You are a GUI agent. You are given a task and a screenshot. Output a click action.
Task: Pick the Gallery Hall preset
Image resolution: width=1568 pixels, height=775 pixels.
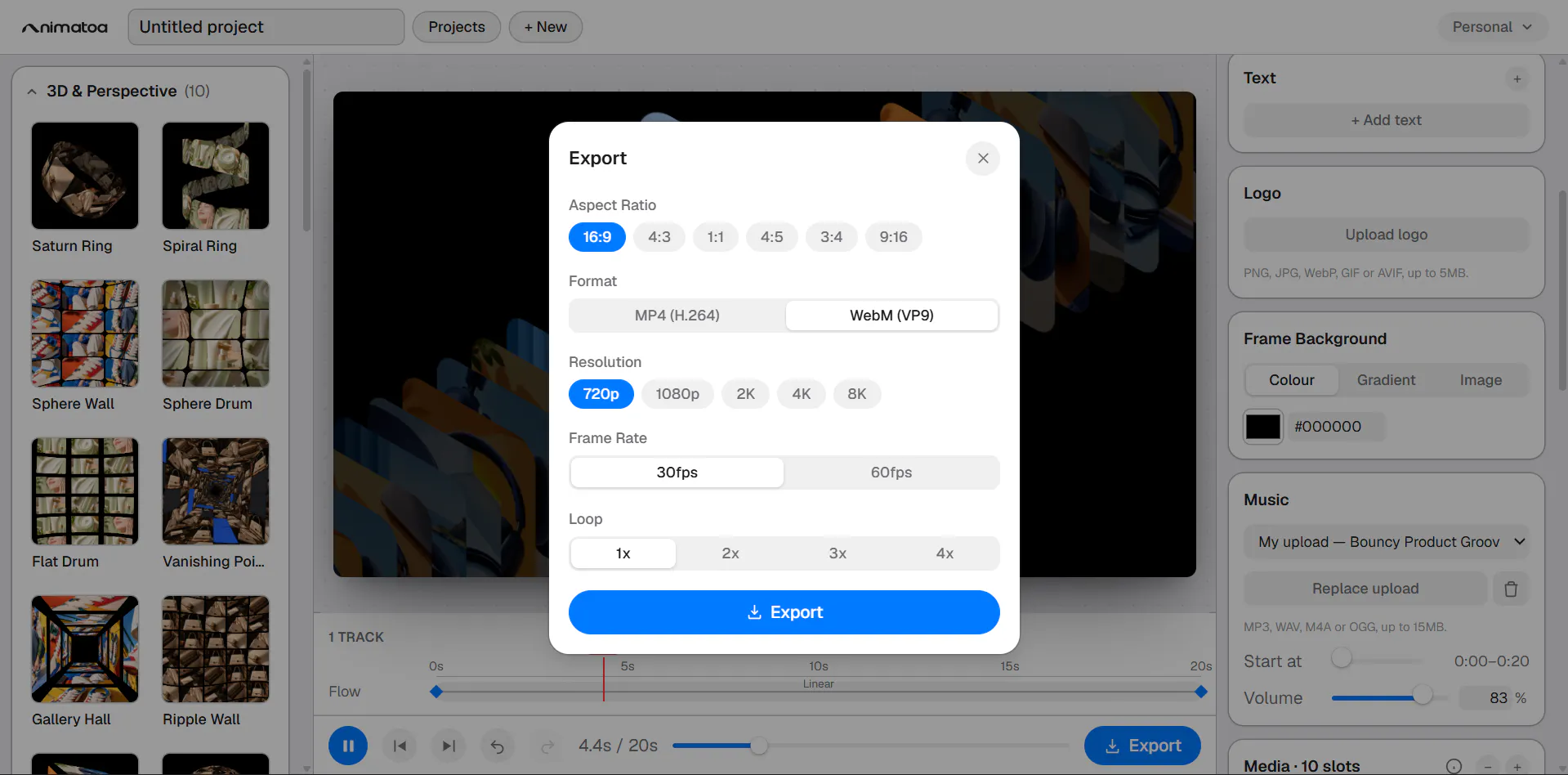click(x=85, y=649)
